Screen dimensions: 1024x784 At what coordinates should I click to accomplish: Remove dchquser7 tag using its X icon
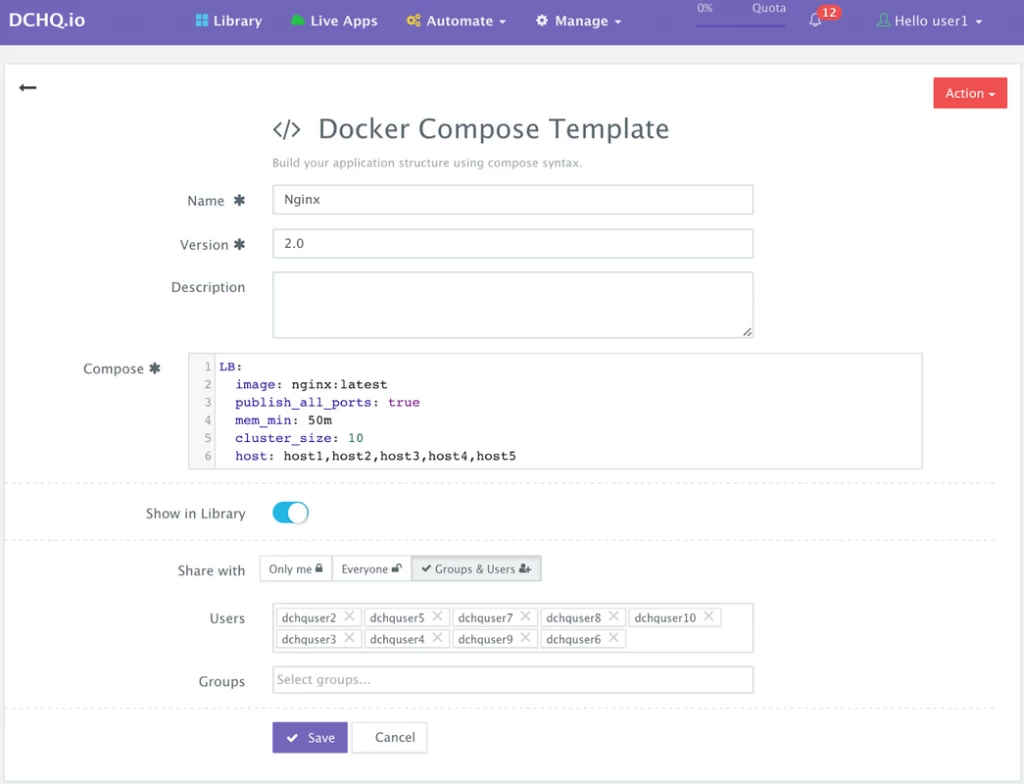point(526,616)
